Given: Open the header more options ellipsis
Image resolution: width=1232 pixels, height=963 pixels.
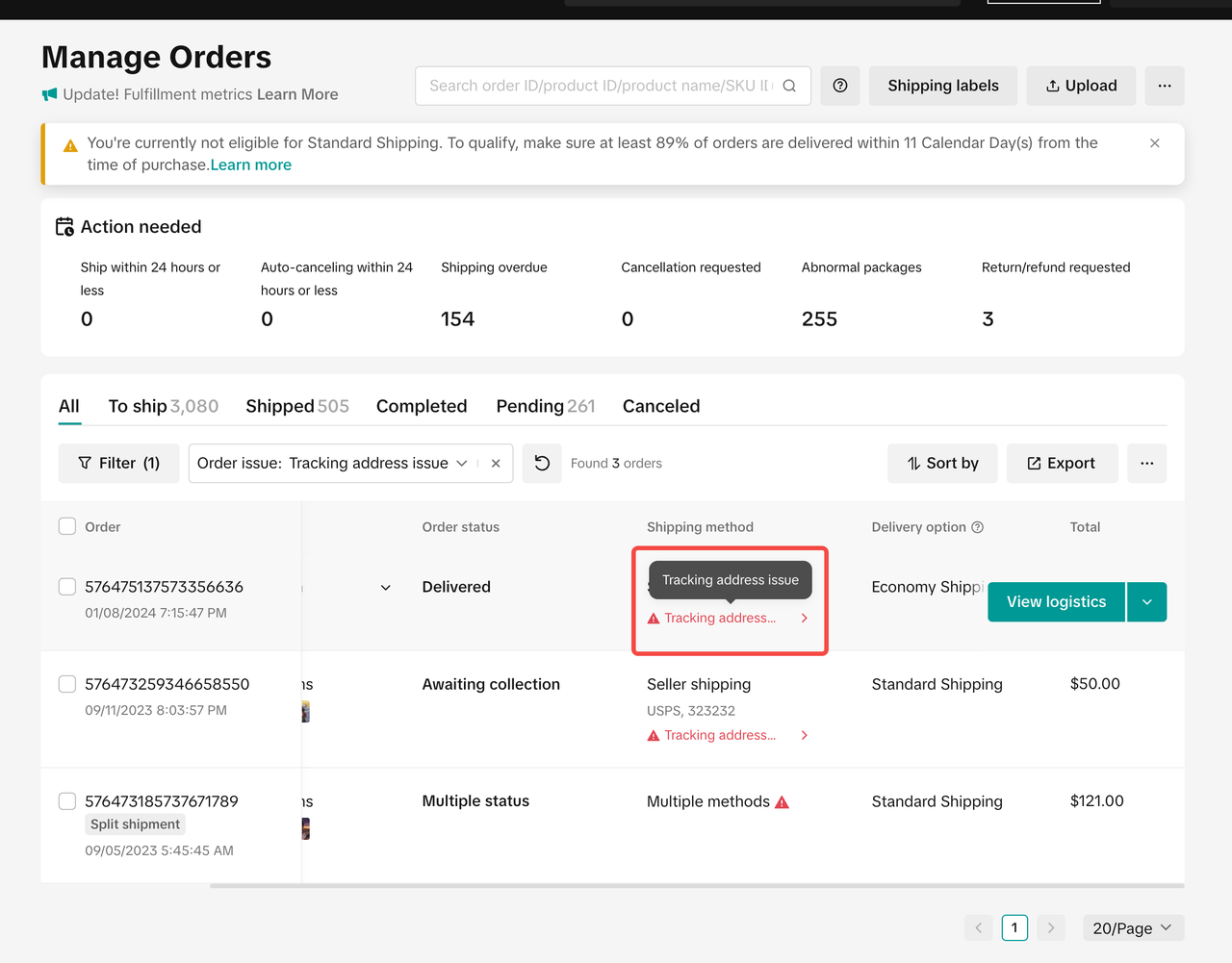Looking at the screenshot, I should pyautogui.click(x=1165, y=86).
